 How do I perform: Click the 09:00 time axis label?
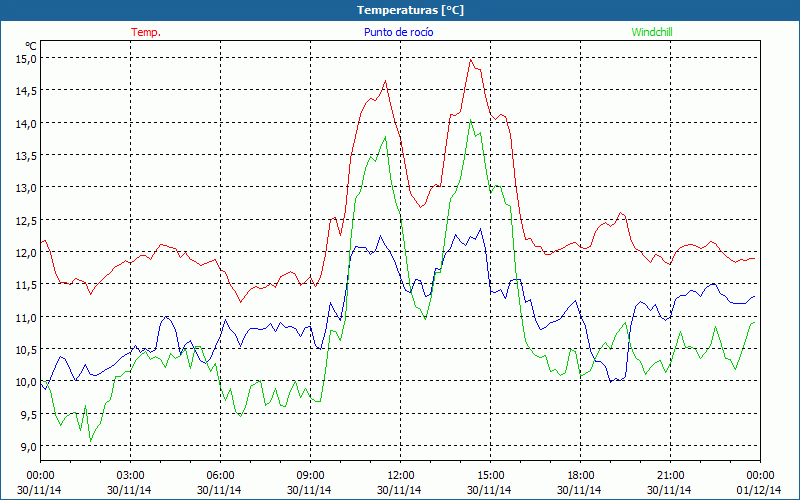click(x=311, y=476)
